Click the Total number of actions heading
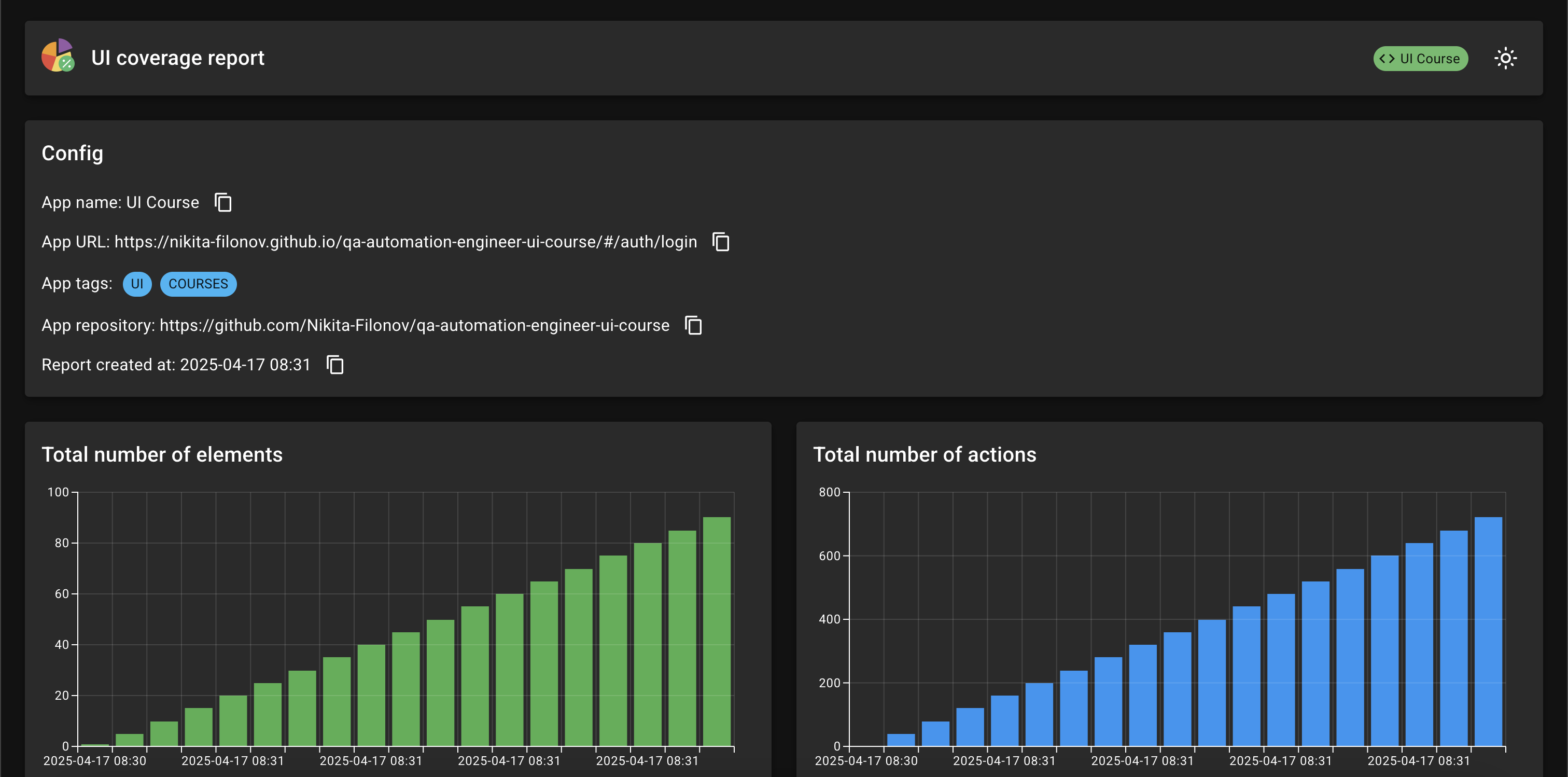 coord(925,454)
